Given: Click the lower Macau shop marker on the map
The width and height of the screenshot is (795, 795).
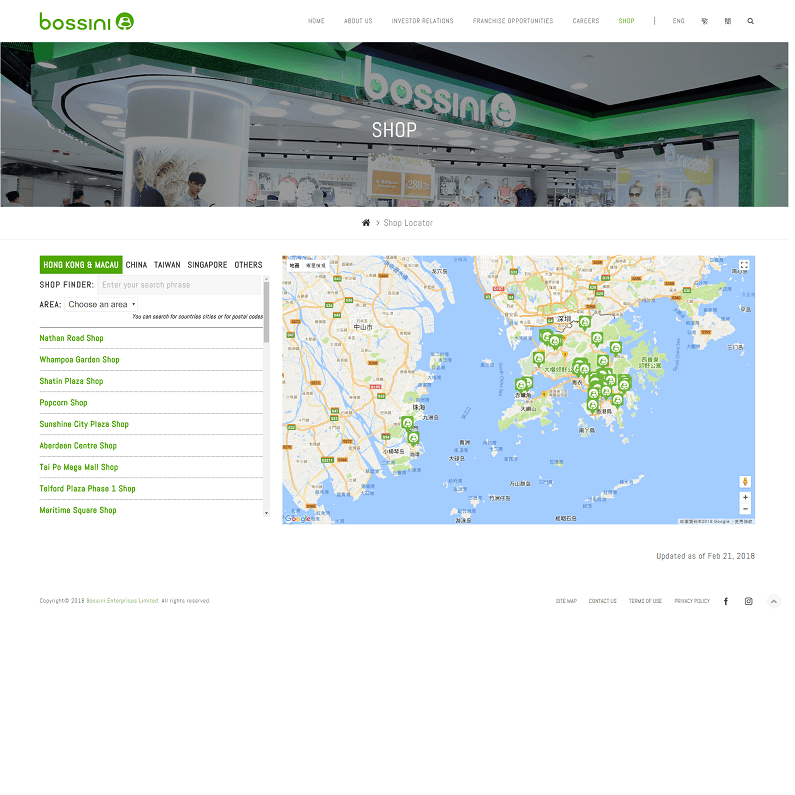Looking at the screenshot, I should coord(413,438).
